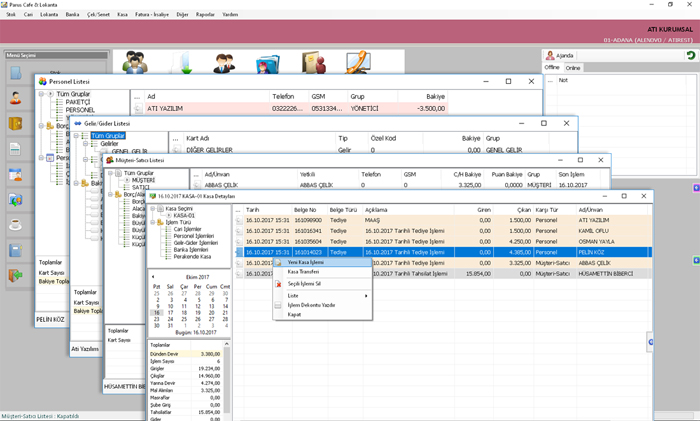Select Banka İşlemleri tree item
Screen dimensions: 700x421
(x=191, y=250)
